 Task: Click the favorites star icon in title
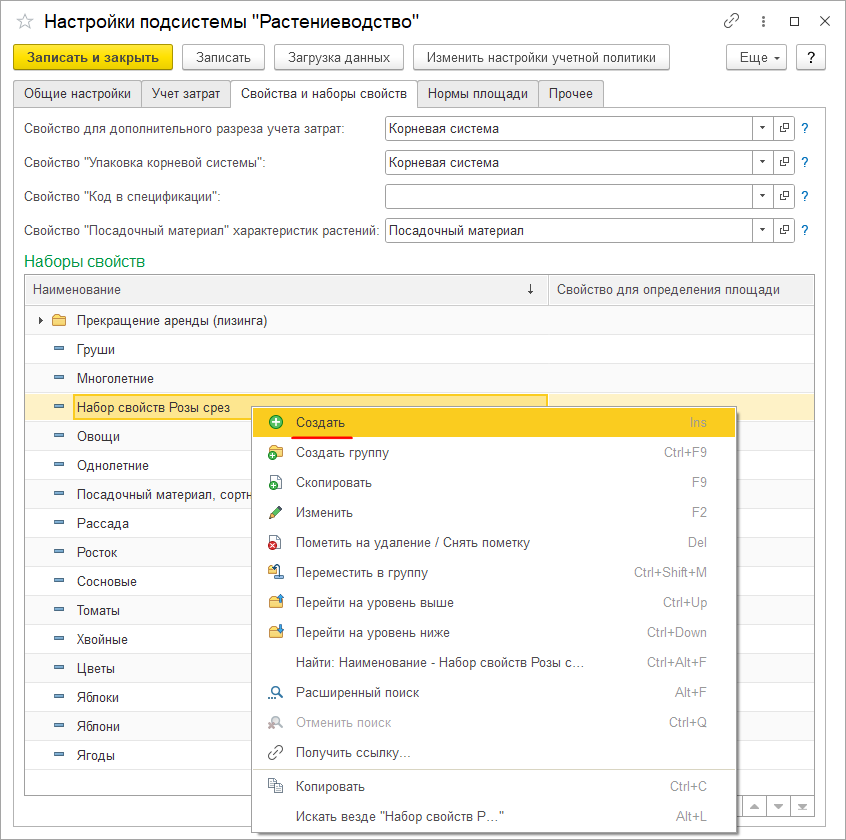click(x=25, y=21)
